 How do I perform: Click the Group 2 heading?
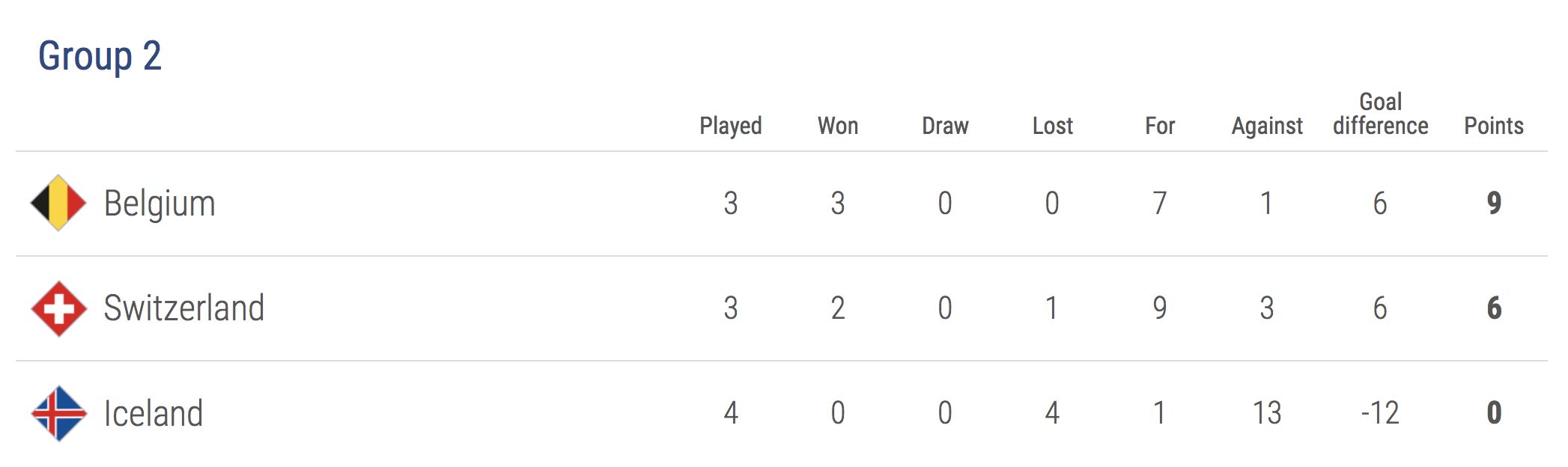click(100, 56)
